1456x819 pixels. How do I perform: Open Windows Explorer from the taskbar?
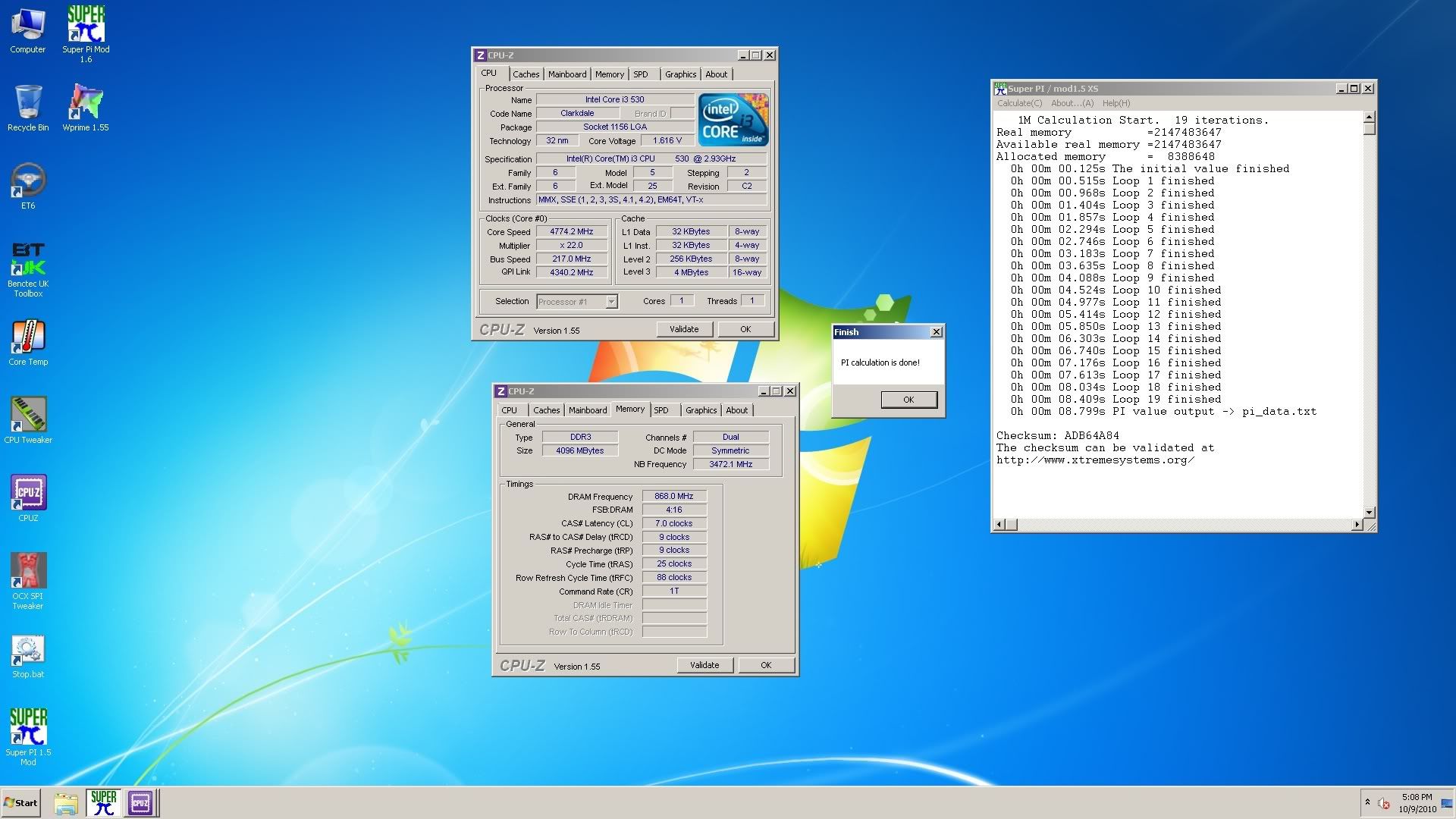pos(66,802)
